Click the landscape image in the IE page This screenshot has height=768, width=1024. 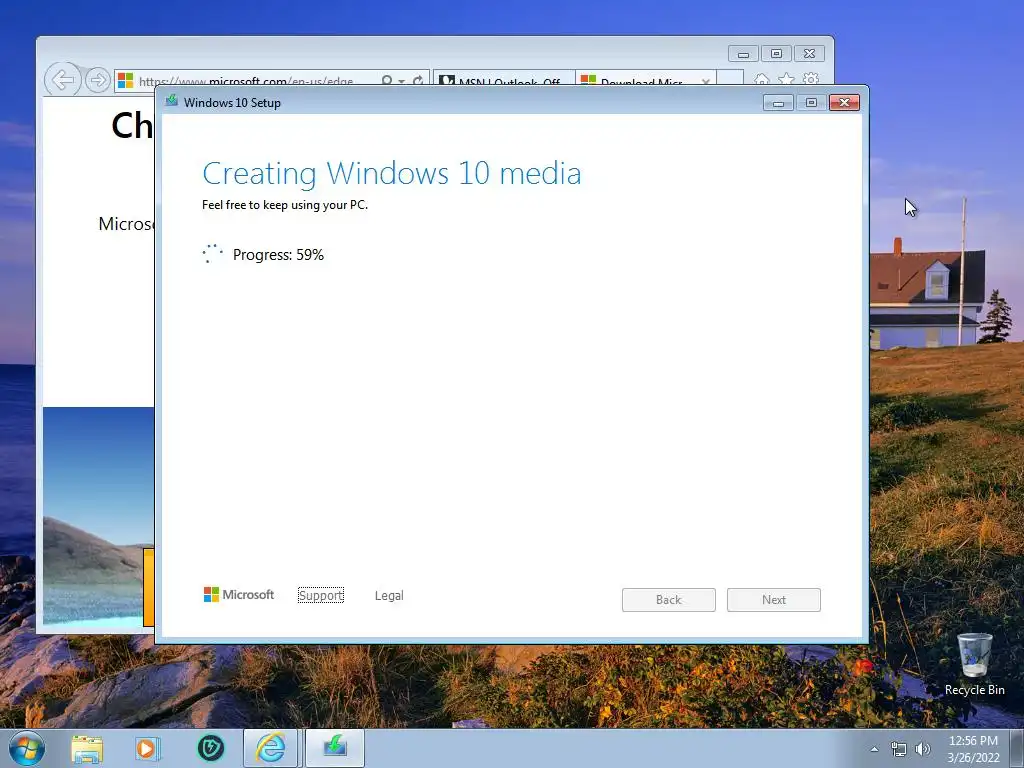coord(99,516)
